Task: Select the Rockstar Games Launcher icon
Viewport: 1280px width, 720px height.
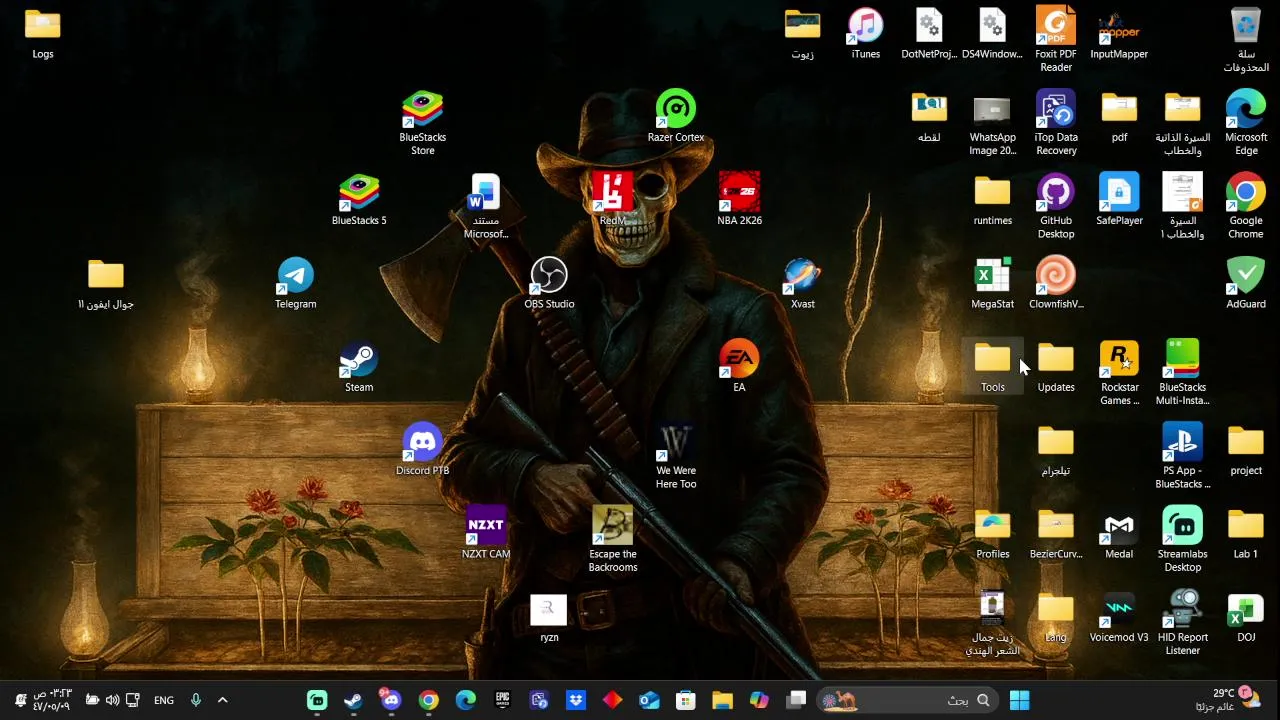Action: point(1119,374)
